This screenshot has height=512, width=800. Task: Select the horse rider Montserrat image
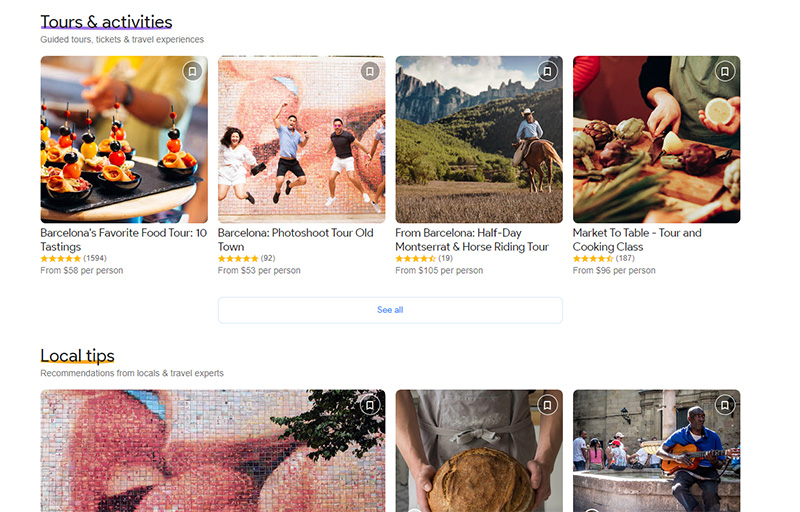click(479, 139)
